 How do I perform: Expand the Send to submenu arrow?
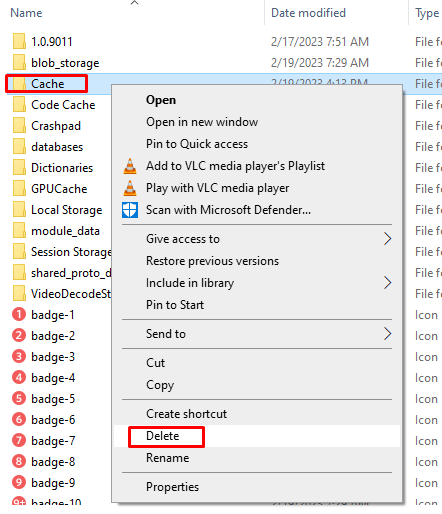click(387, 334)
